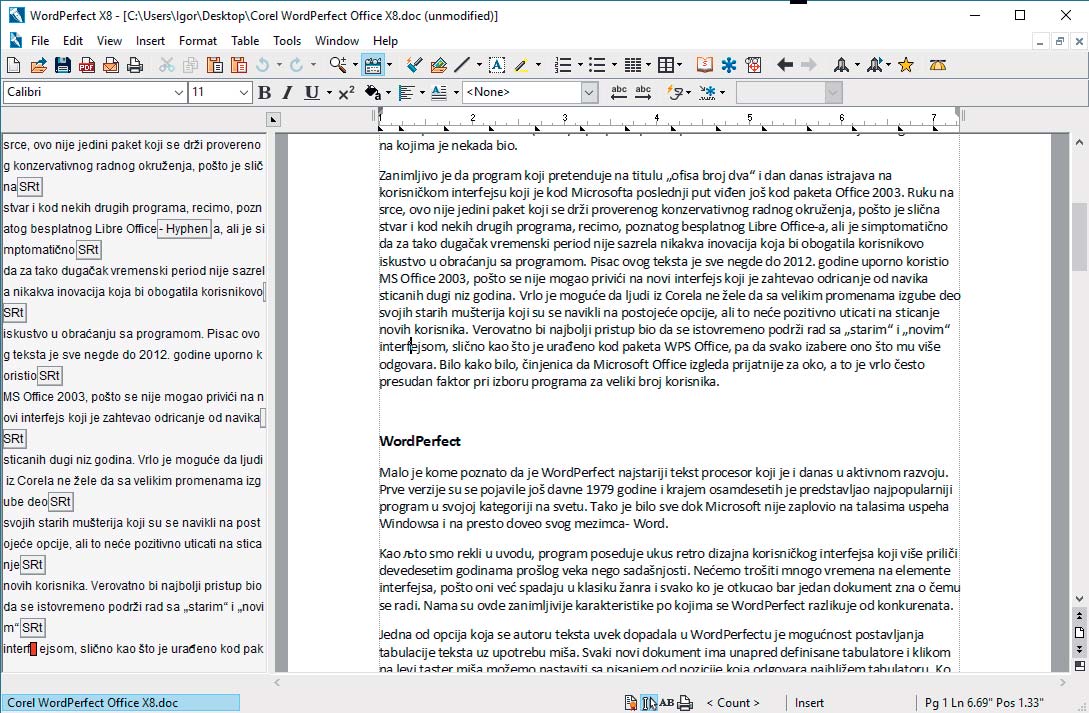The image size is (1089, 713).
Task: Open the Table menu
Action: 245,41
